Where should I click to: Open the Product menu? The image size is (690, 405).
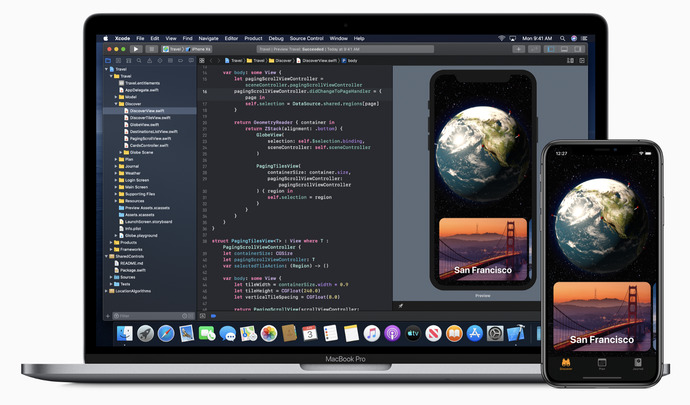click(253, 38)
